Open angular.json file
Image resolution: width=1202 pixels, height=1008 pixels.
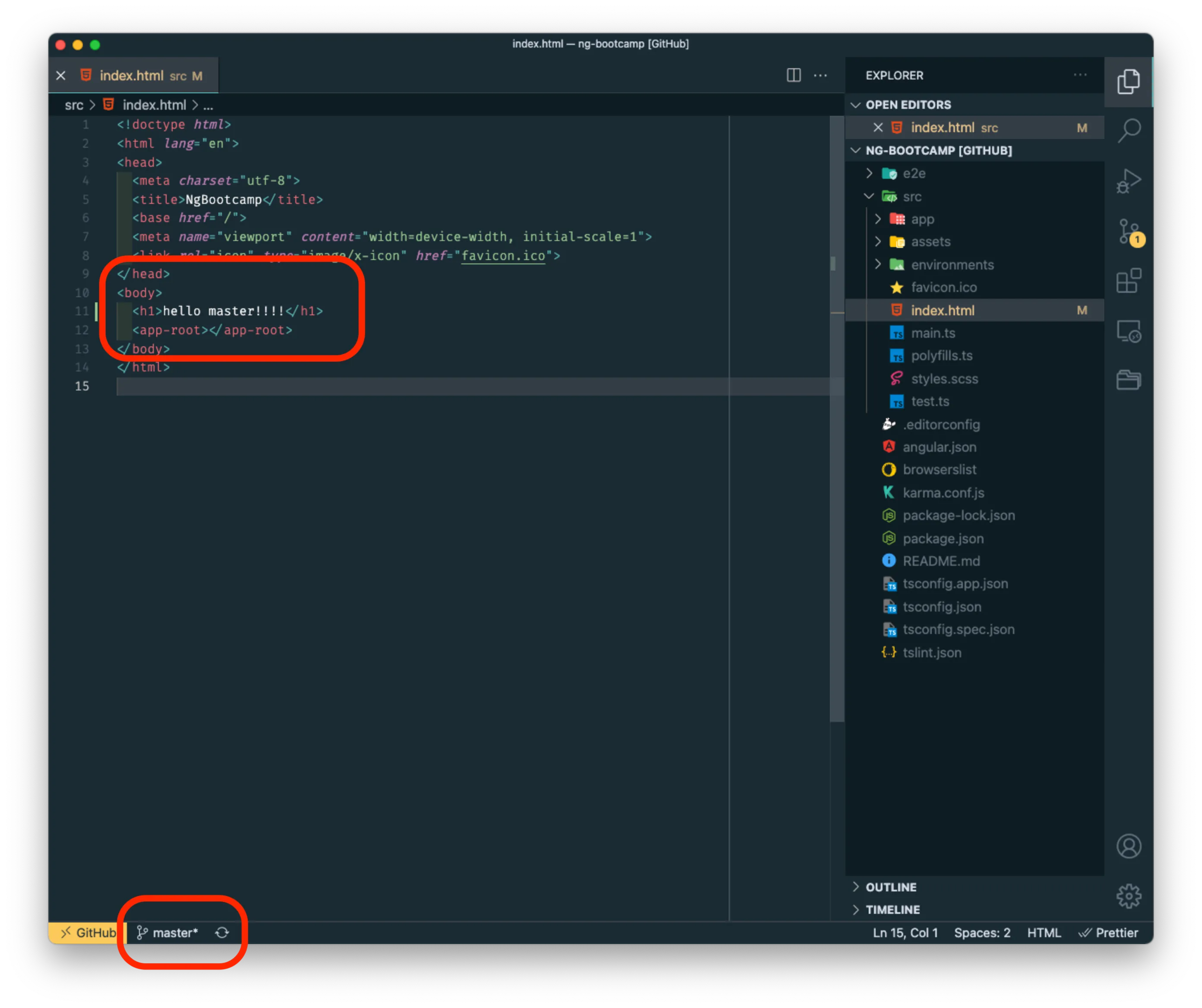tap(974, 447)
